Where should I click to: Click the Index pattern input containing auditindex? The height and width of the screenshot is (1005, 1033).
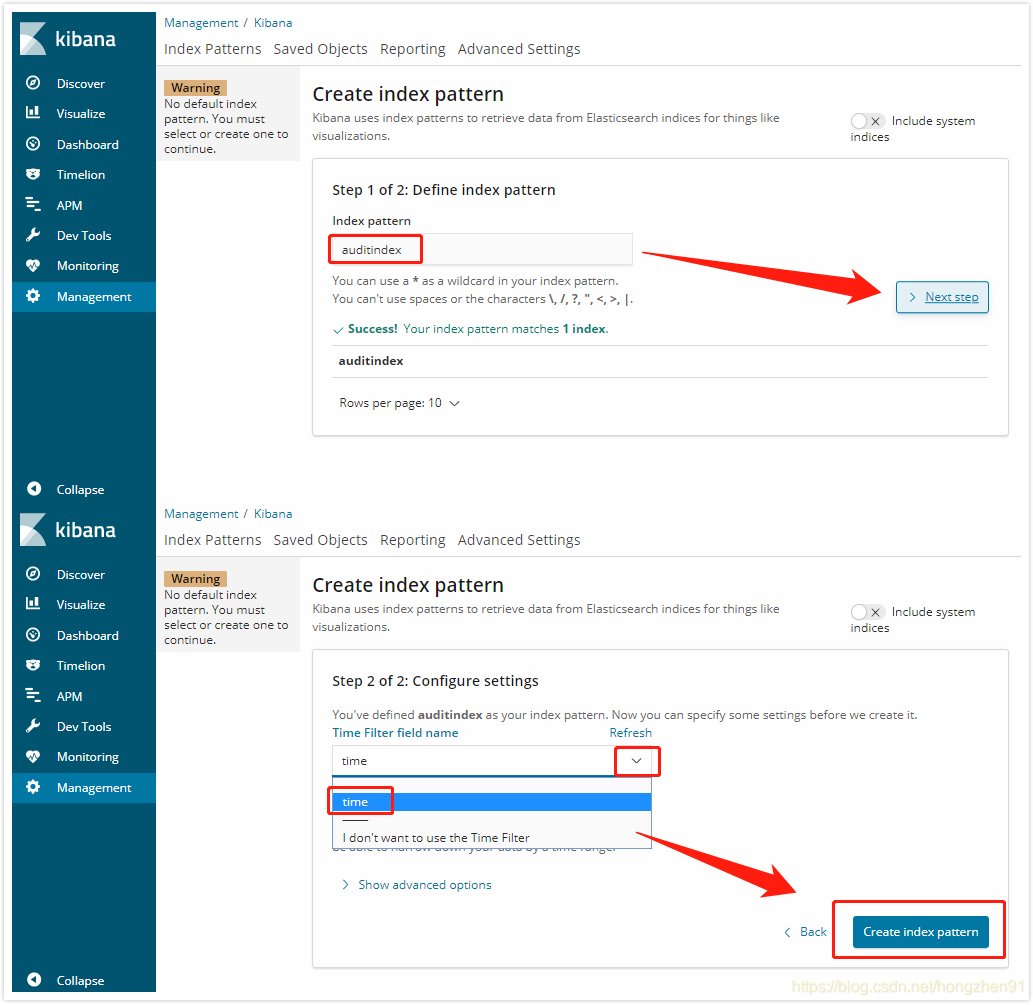coord(482,250)
